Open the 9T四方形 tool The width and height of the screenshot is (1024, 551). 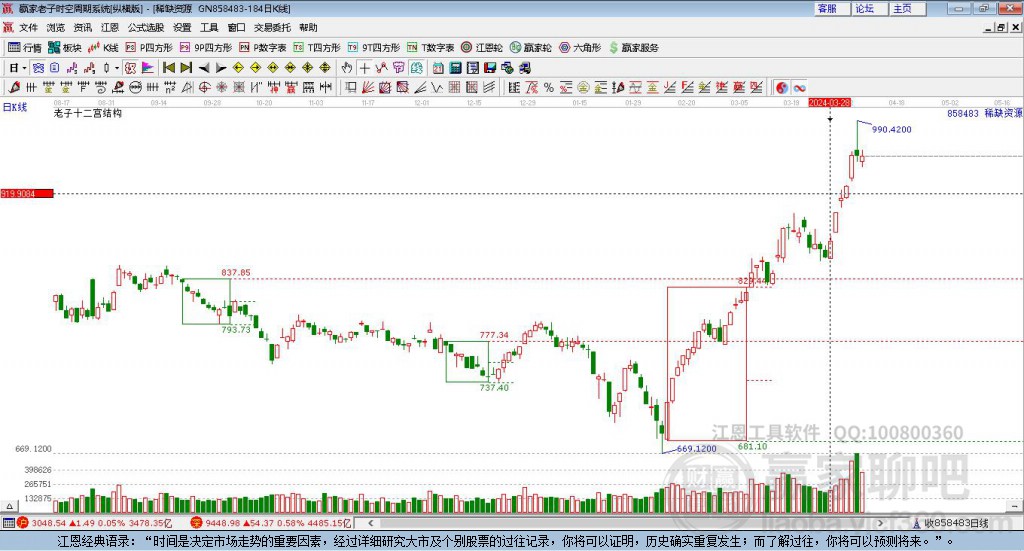pos(374,48)
